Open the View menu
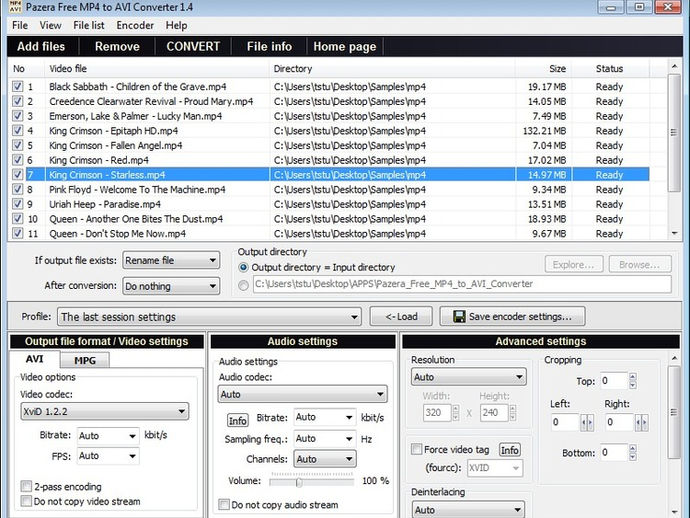The width and height of the screenshot is (690, 518). point(50,26)
